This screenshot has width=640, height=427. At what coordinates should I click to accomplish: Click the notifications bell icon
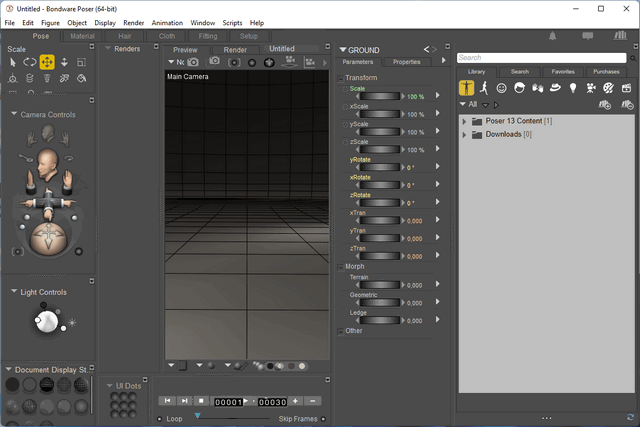click(553, 36)
